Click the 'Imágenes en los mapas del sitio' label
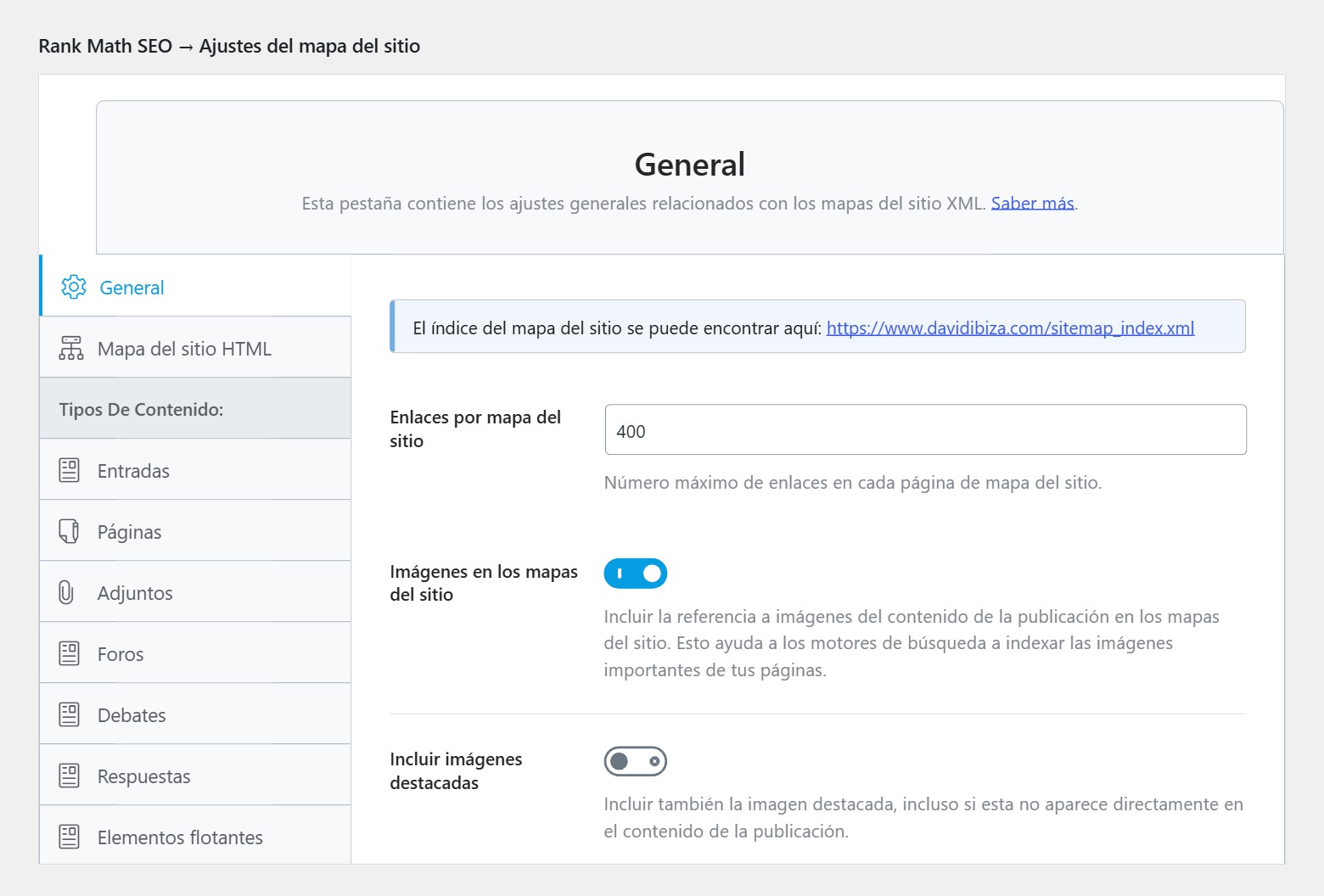This screenshot has height=896, width=1324. [484, 583]
